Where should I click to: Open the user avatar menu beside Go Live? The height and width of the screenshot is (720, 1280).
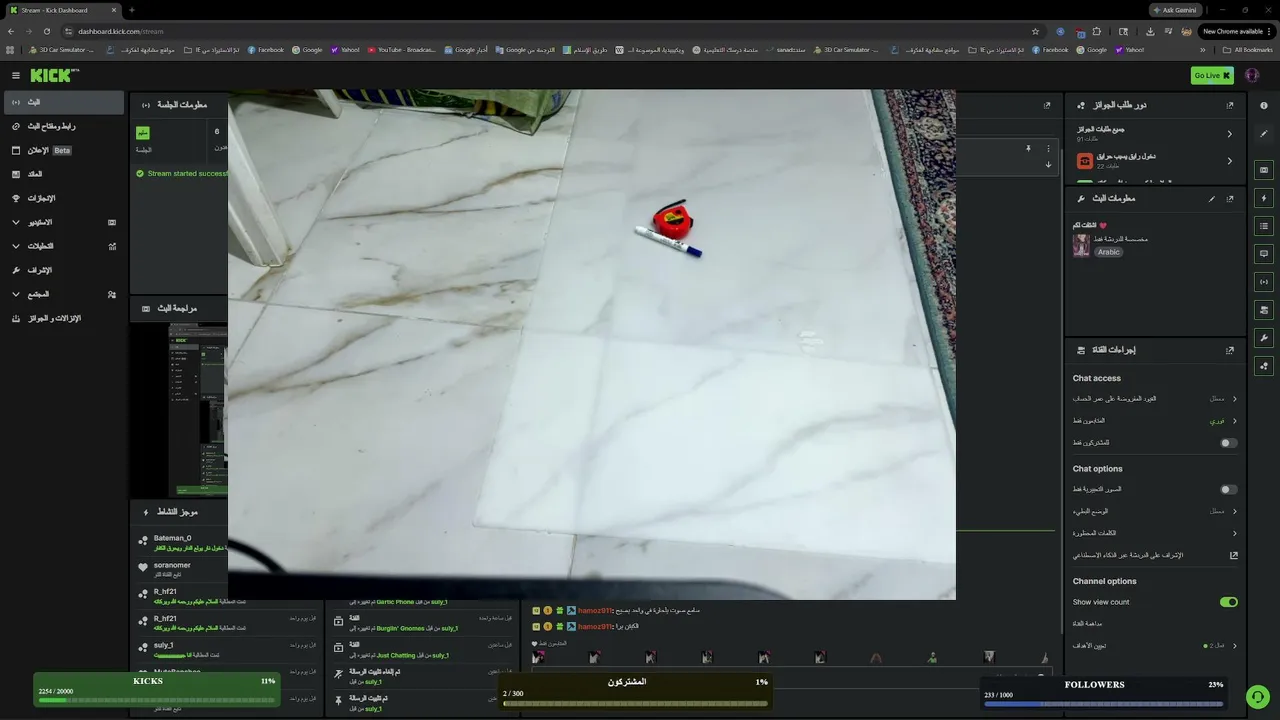click(1253, 75)
